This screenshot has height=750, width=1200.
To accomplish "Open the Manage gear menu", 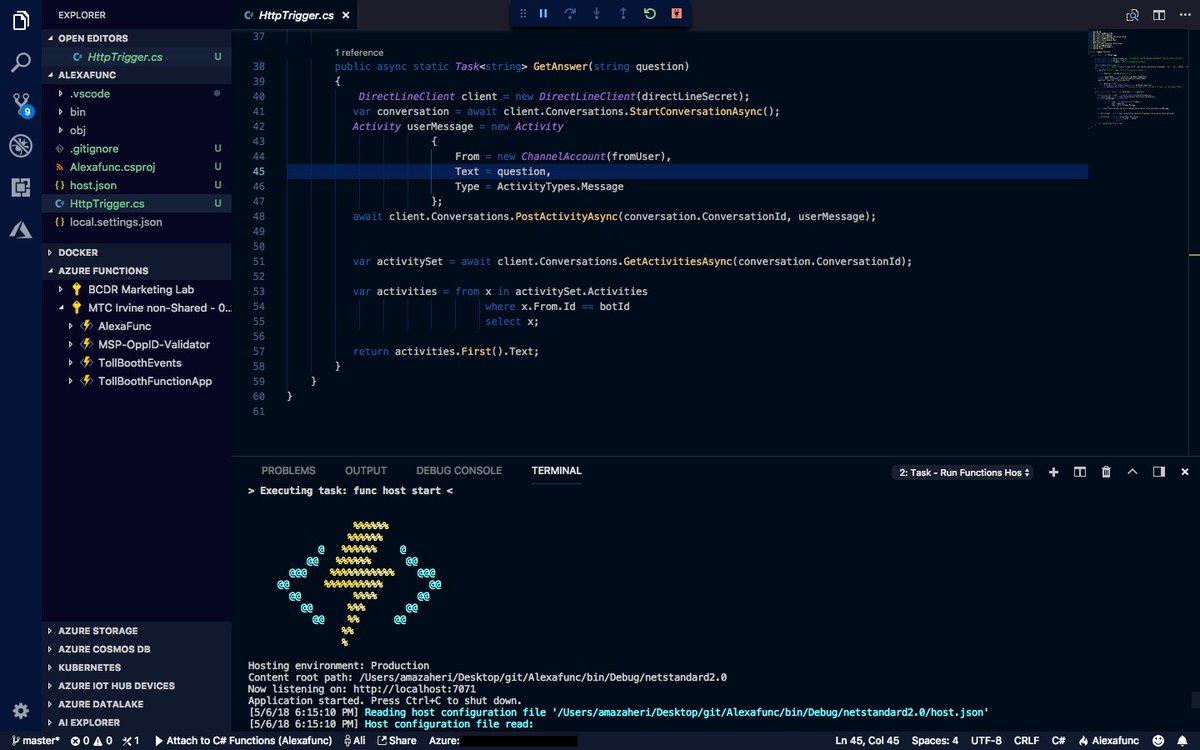I will click(21, 711).
